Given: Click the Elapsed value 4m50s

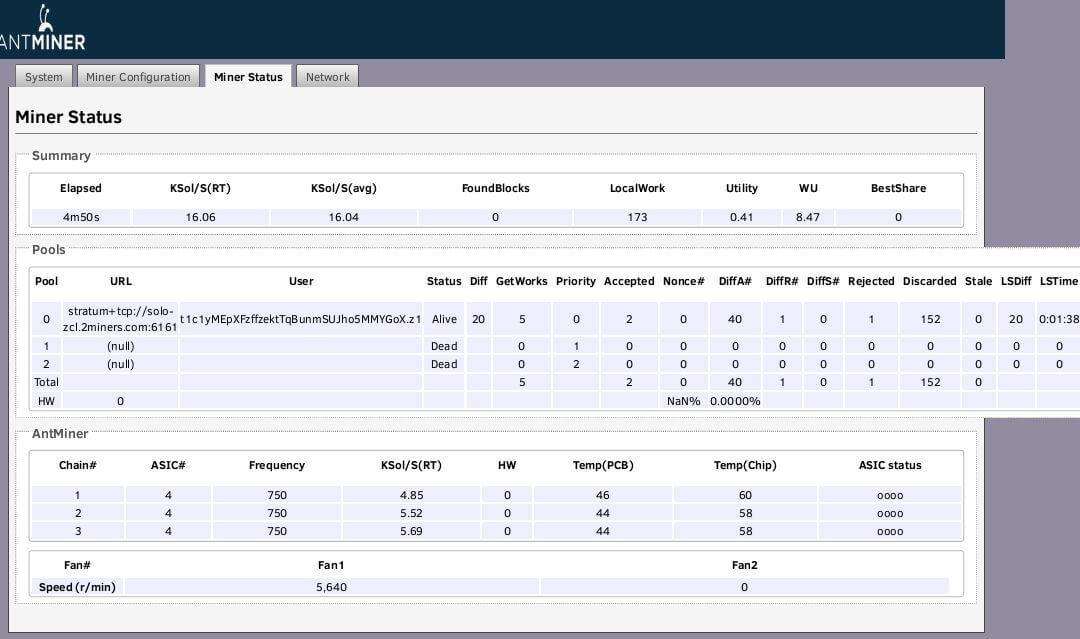Looking at the screenshot, I should (80, 217).
